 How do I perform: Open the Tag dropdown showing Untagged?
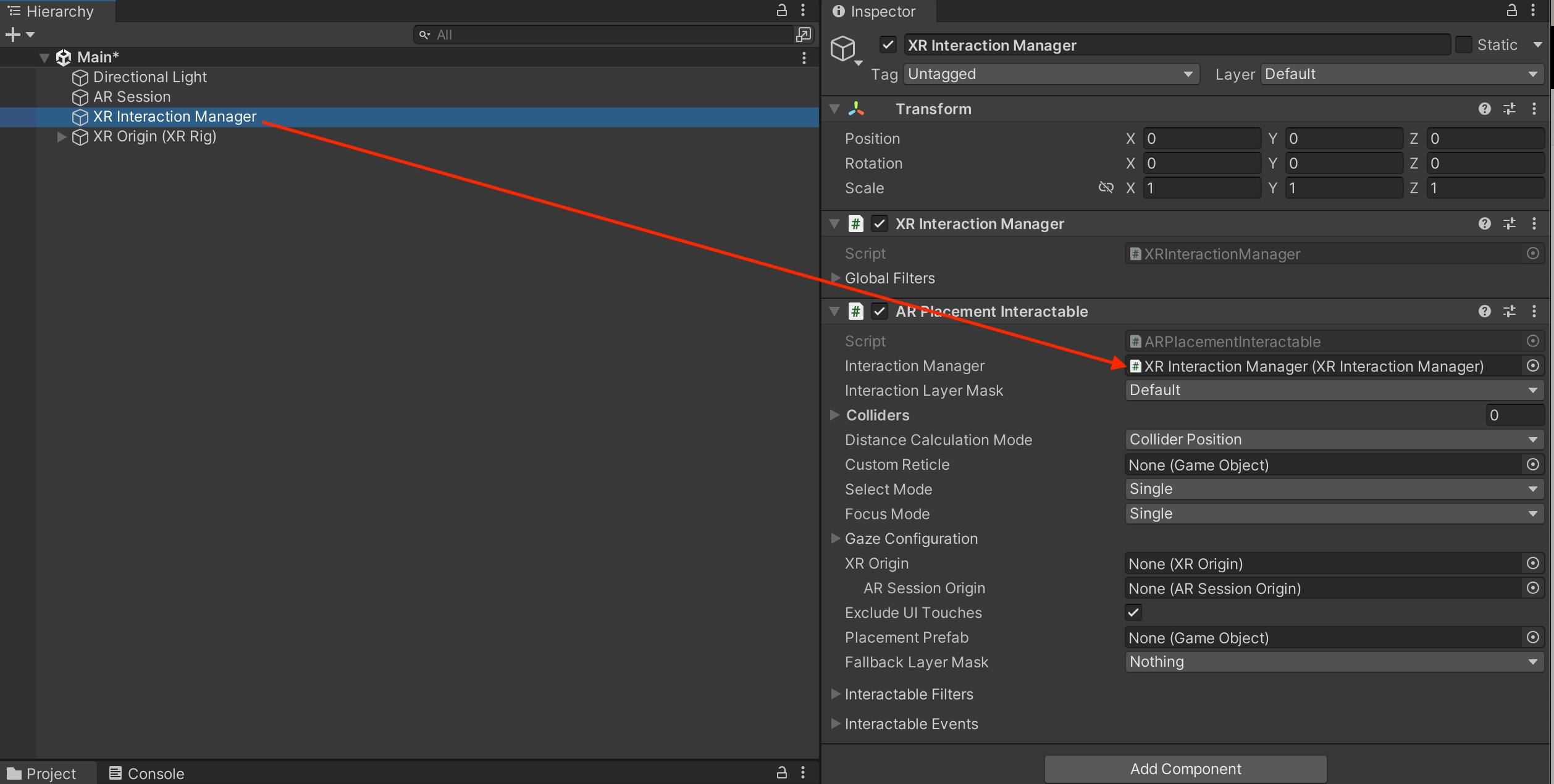1050,74
